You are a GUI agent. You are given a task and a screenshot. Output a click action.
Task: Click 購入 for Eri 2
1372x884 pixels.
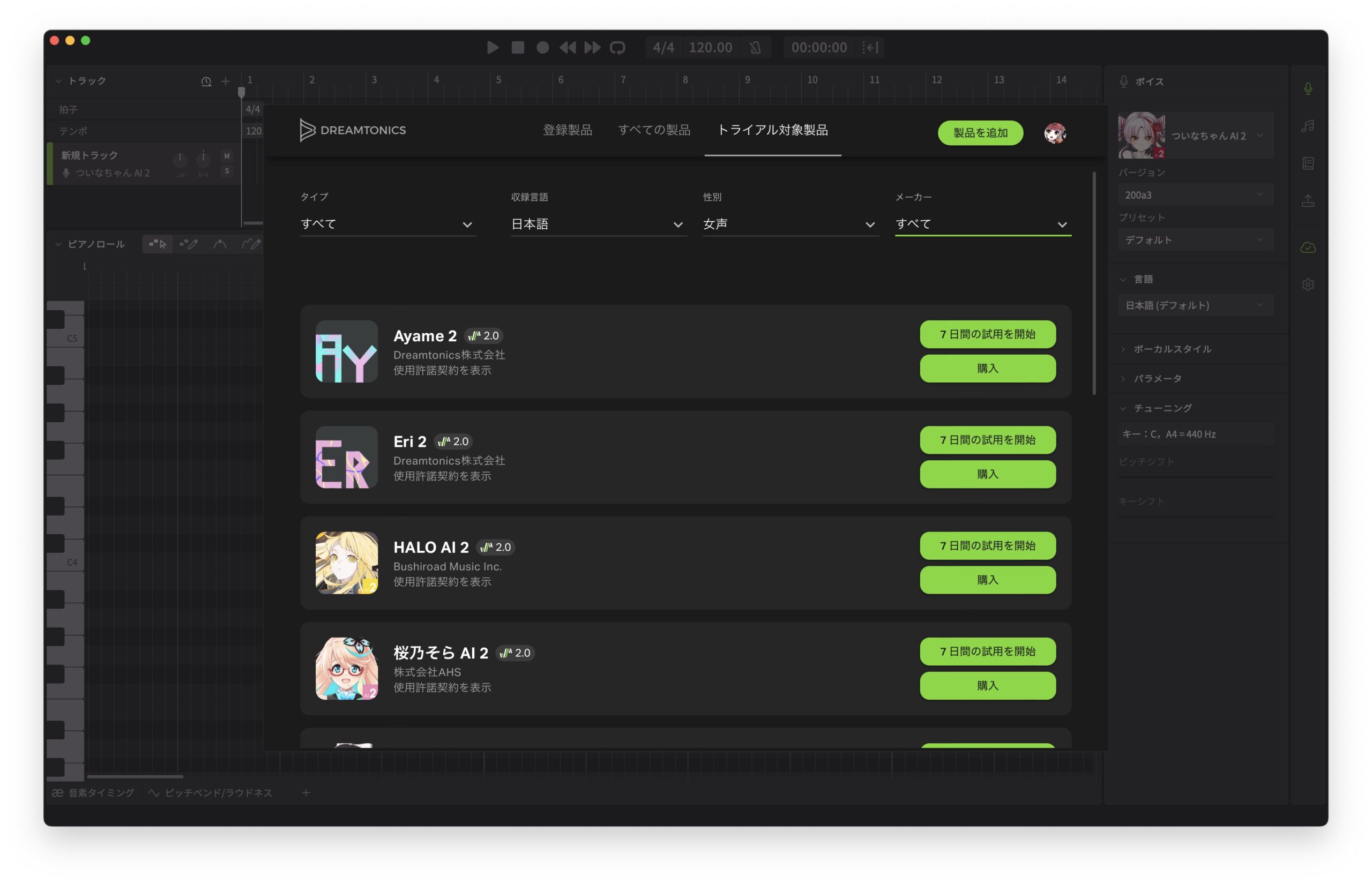tap(987, 474)
